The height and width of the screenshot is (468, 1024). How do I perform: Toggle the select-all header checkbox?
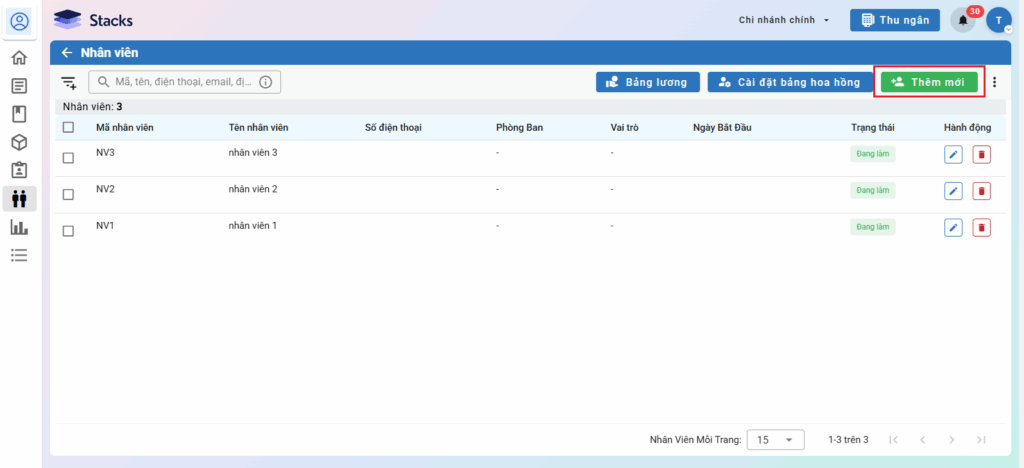[x=68, y=127]
